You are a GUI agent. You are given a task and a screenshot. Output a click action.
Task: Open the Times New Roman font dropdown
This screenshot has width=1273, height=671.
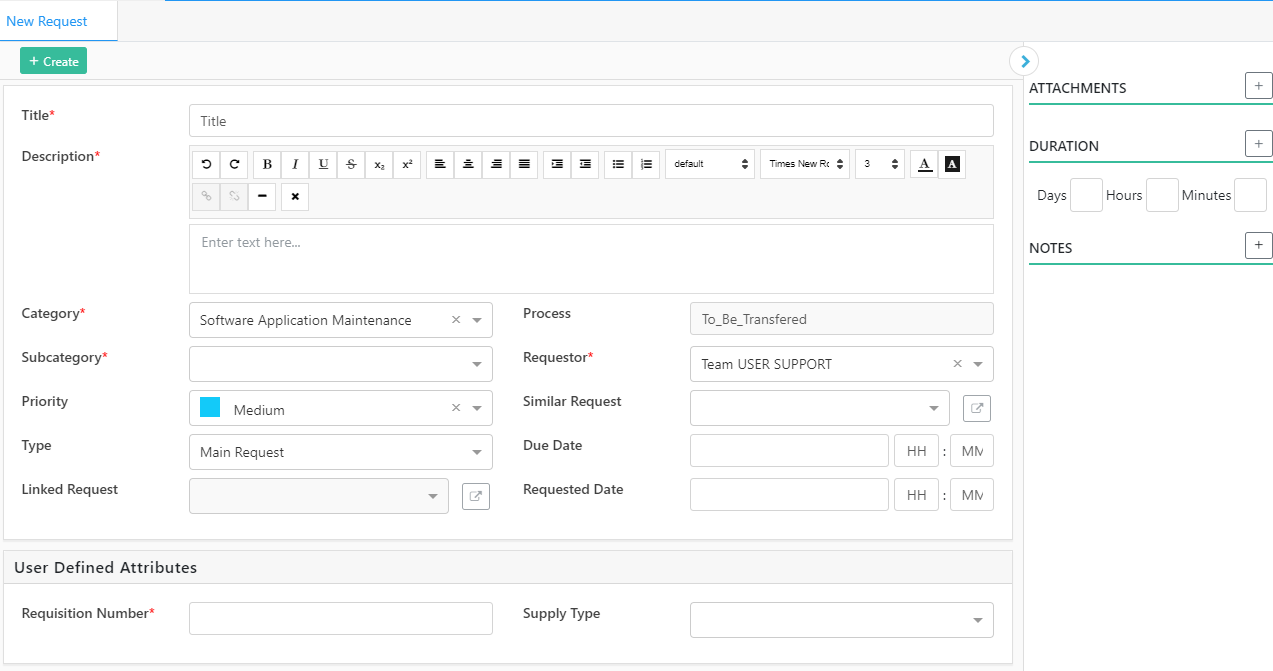click(x=805, y=164)
